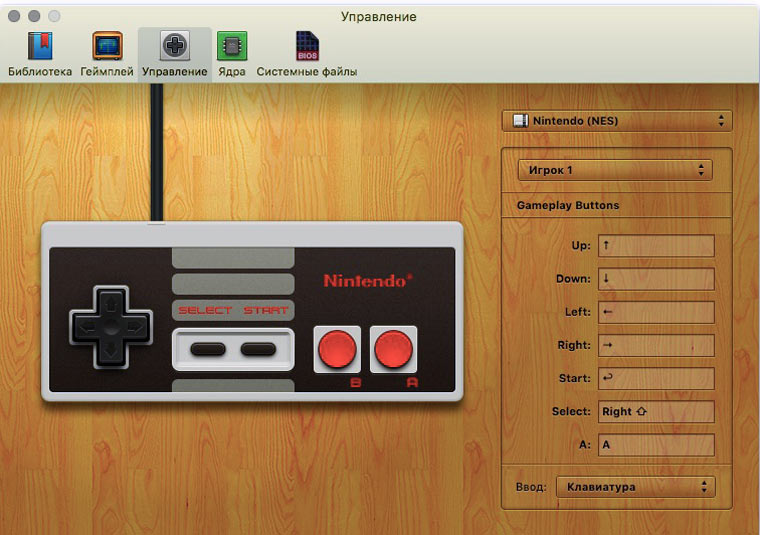
Task: Click the Start key binding field
Action: click(656, 378)
